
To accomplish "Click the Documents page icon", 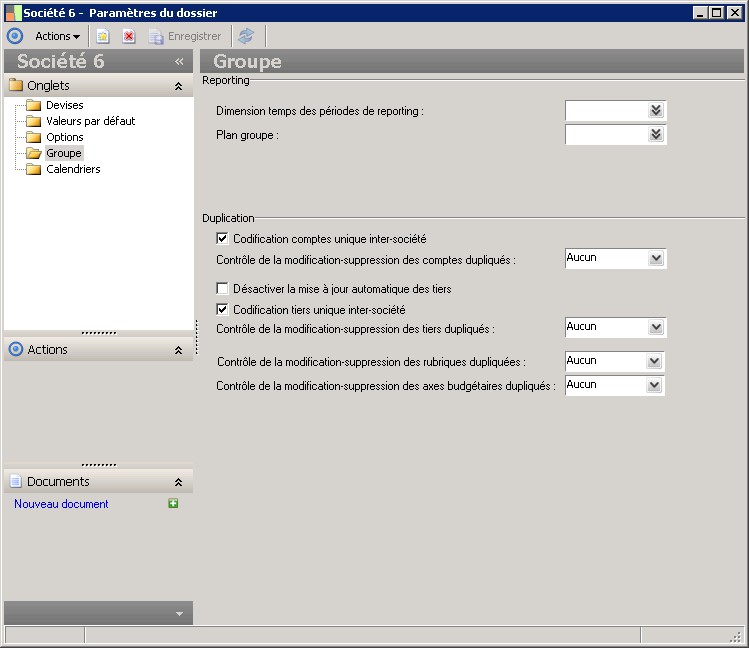I will (16, 481).
